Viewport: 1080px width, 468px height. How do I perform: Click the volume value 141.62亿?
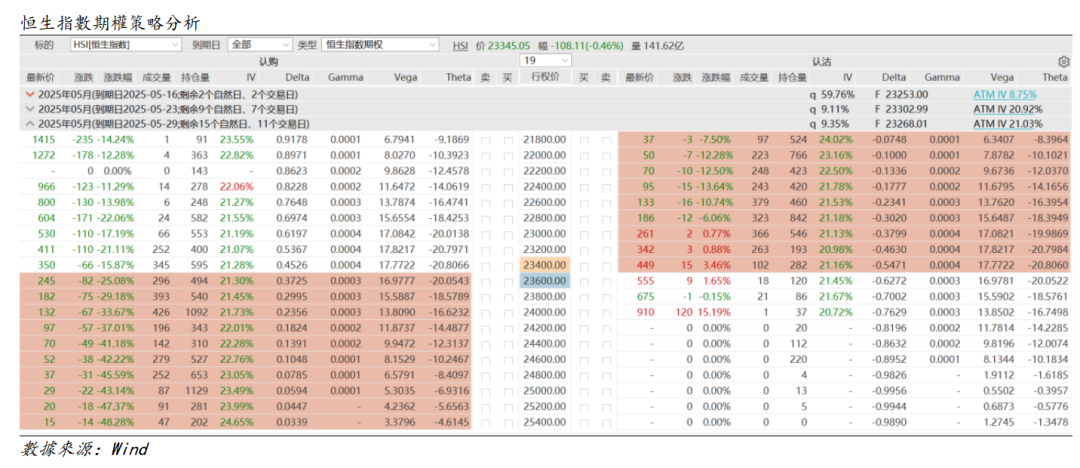click(x=663, y=45)
